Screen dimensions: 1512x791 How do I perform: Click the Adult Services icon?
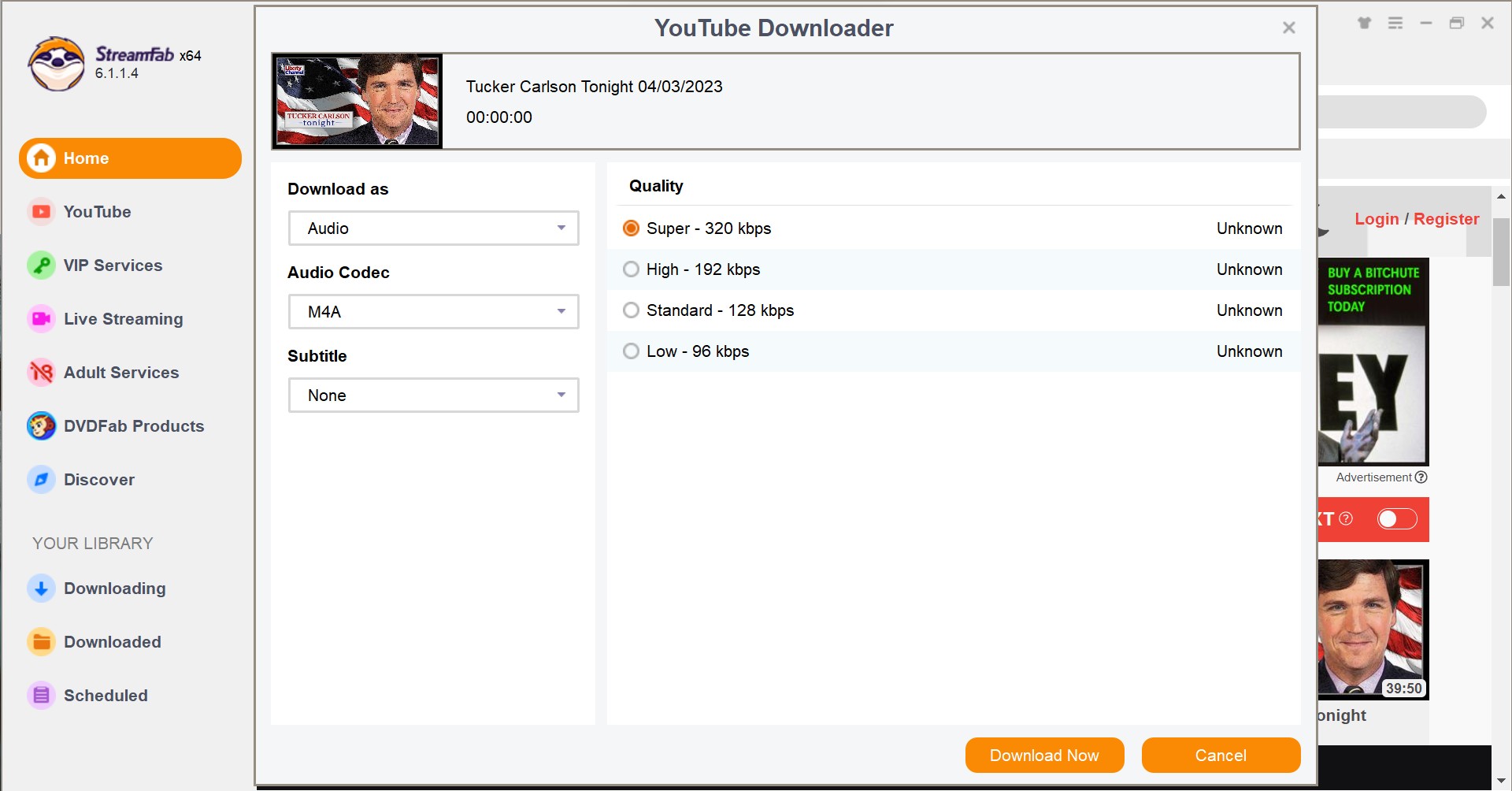point(42,373)
